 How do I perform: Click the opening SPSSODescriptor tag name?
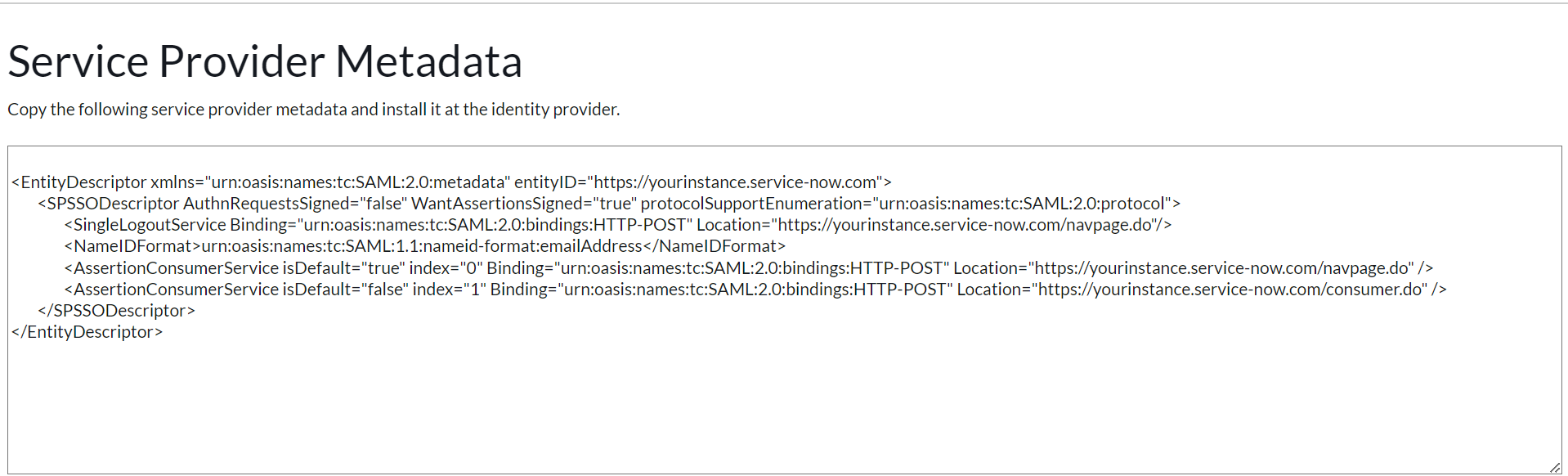113,204
